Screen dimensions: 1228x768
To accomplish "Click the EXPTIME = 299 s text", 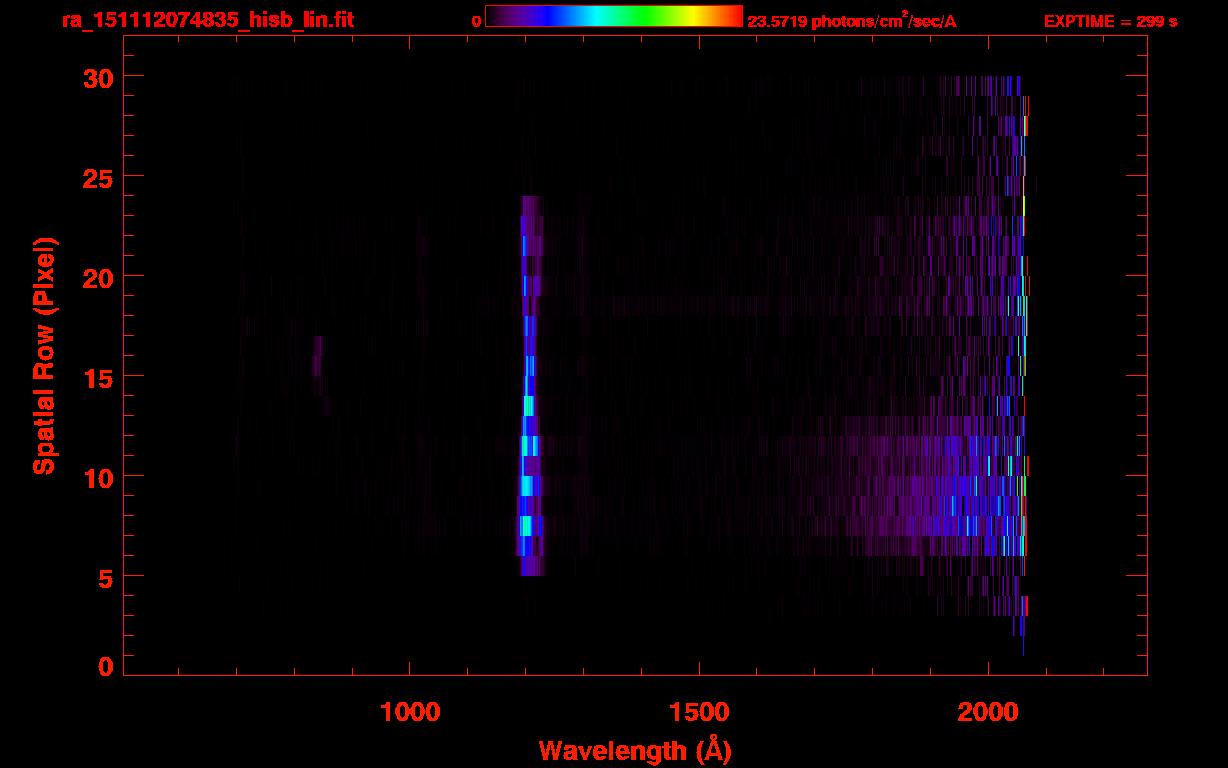I will point(1110,21).
